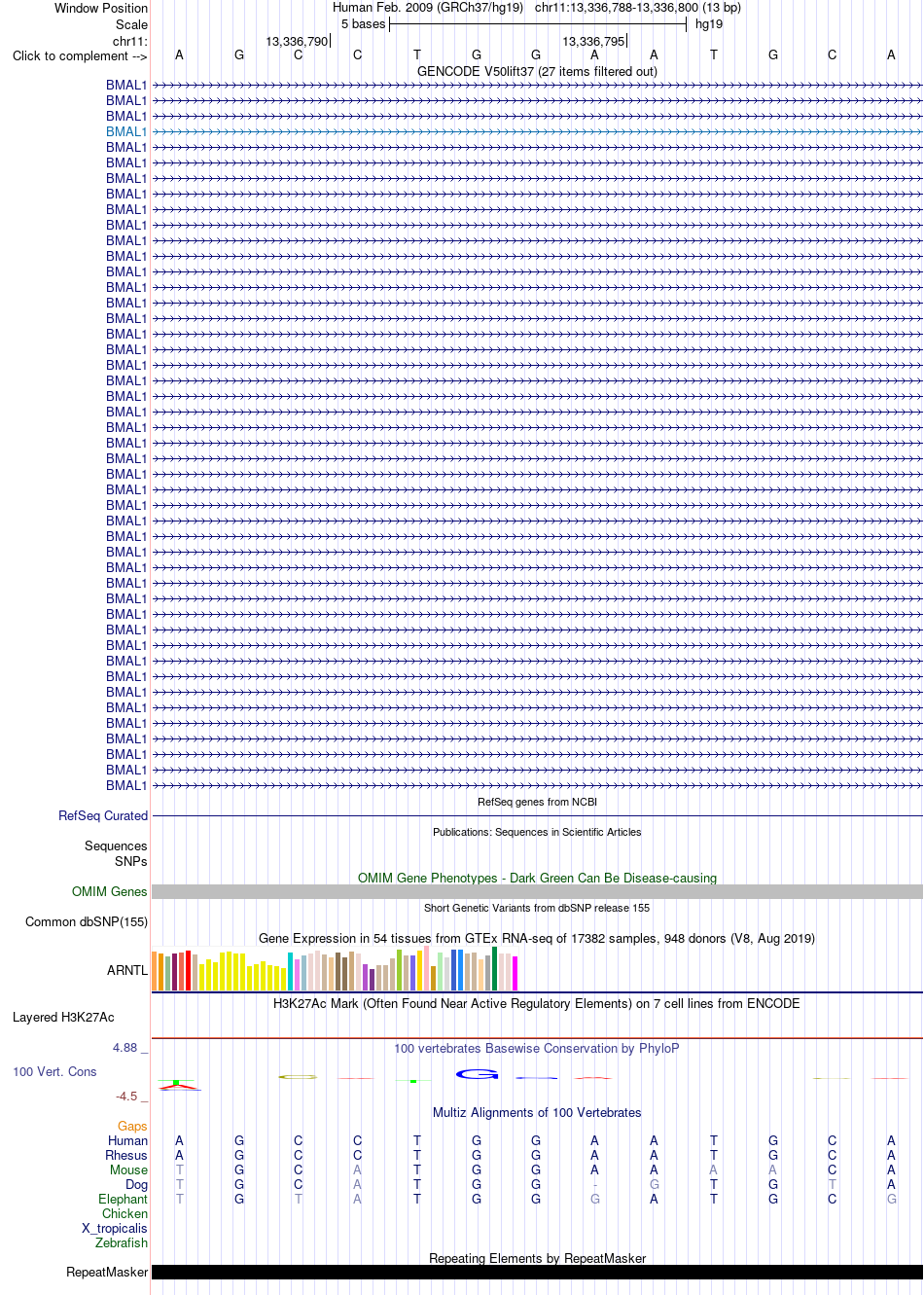
Task: Click 'RefSeq genes from NCBI' track title
Action: (x=537, y=802)
